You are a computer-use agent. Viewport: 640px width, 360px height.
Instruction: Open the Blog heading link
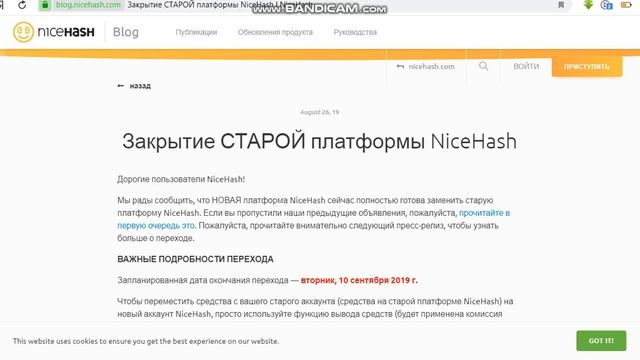coord(126,32)
